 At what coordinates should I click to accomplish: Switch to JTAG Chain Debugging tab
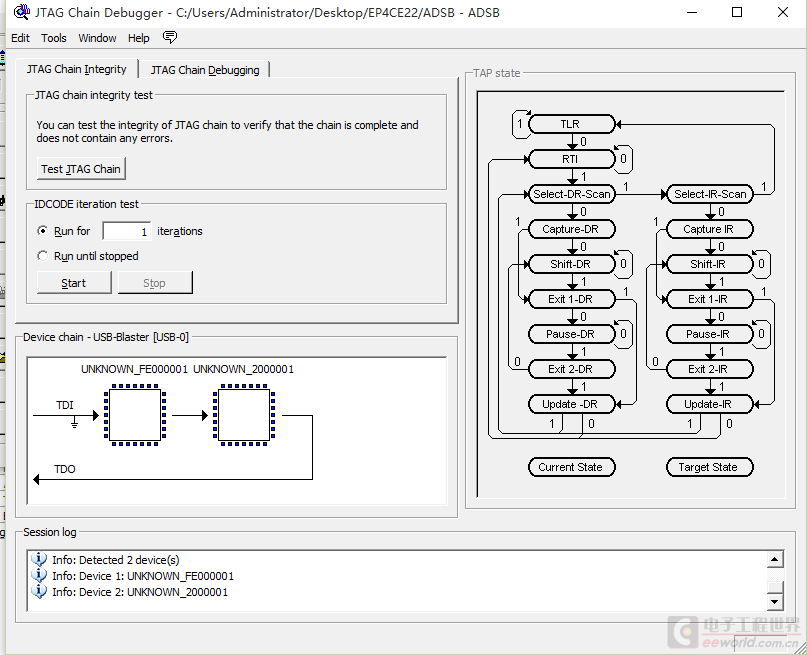coord(205,70)
